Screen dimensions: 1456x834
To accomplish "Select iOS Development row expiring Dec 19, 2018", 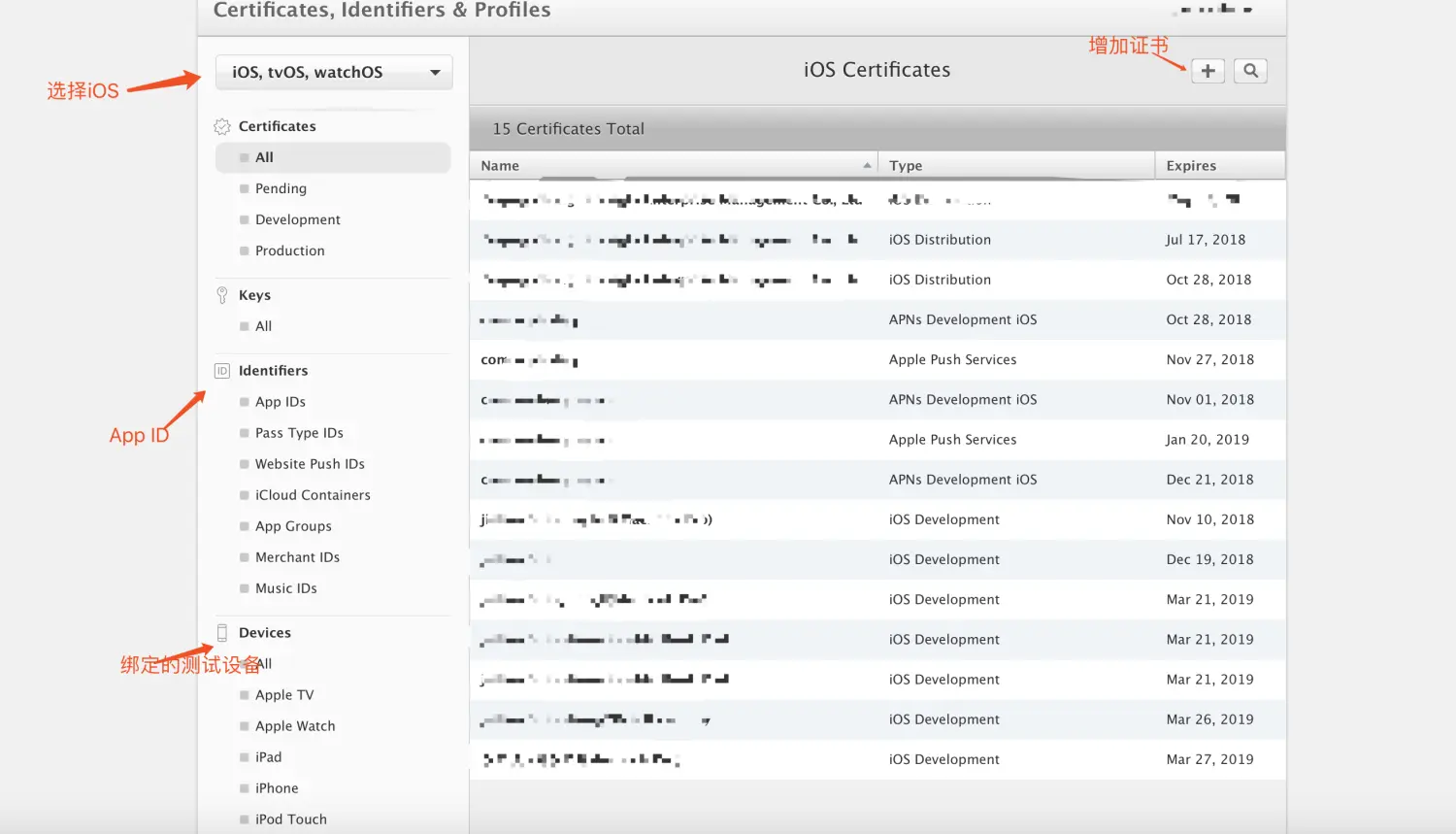I will click(877, 559).
